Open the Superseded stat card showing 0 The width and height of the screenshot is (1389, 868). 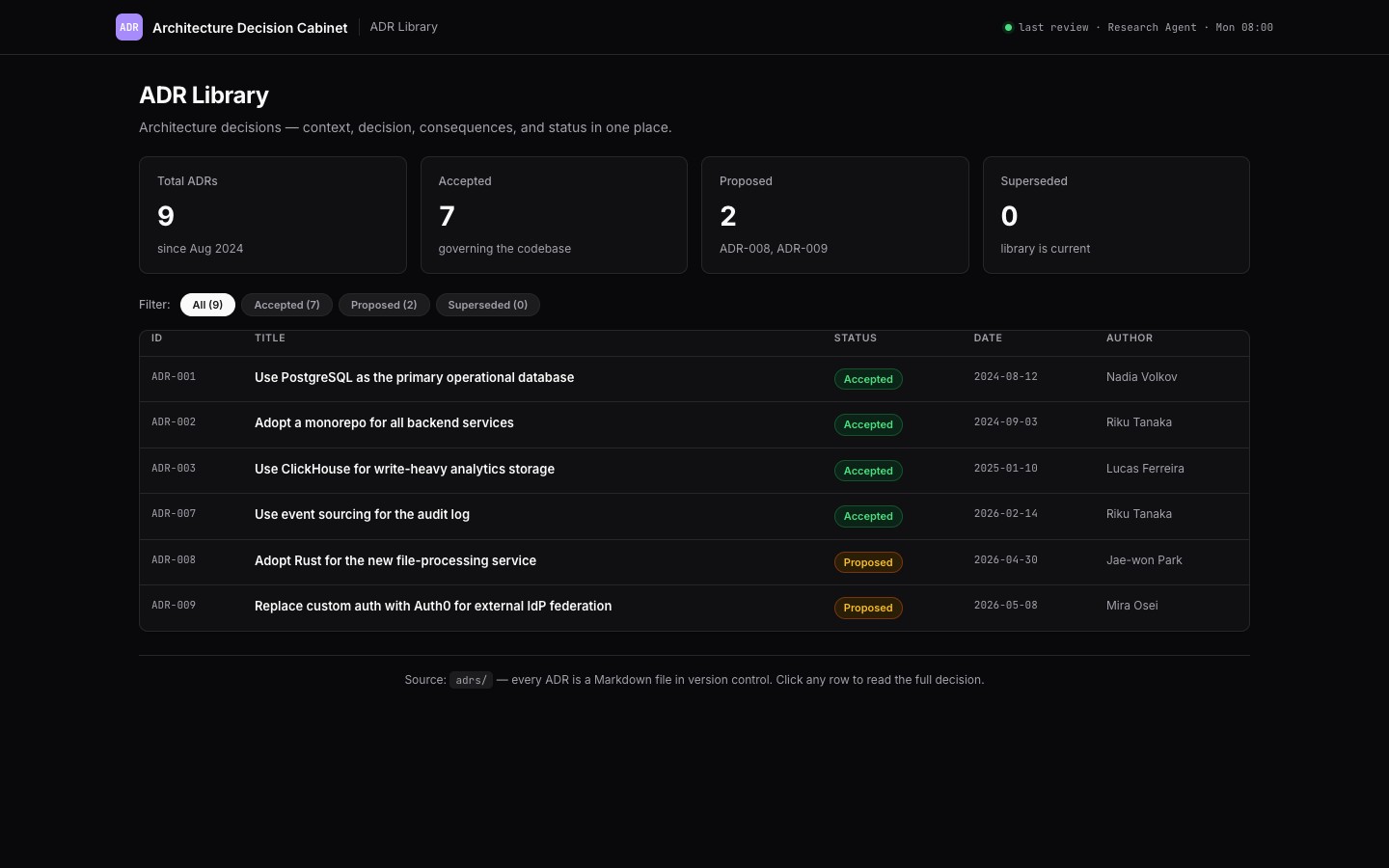click(x=1116, y=215)
